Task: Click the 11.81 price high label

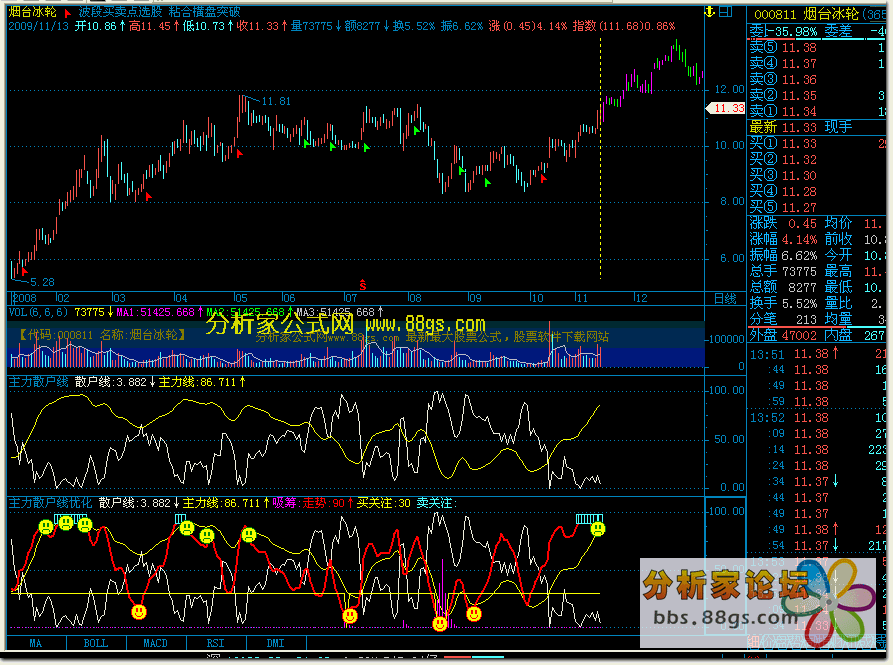Action: [x=276, y=101]
